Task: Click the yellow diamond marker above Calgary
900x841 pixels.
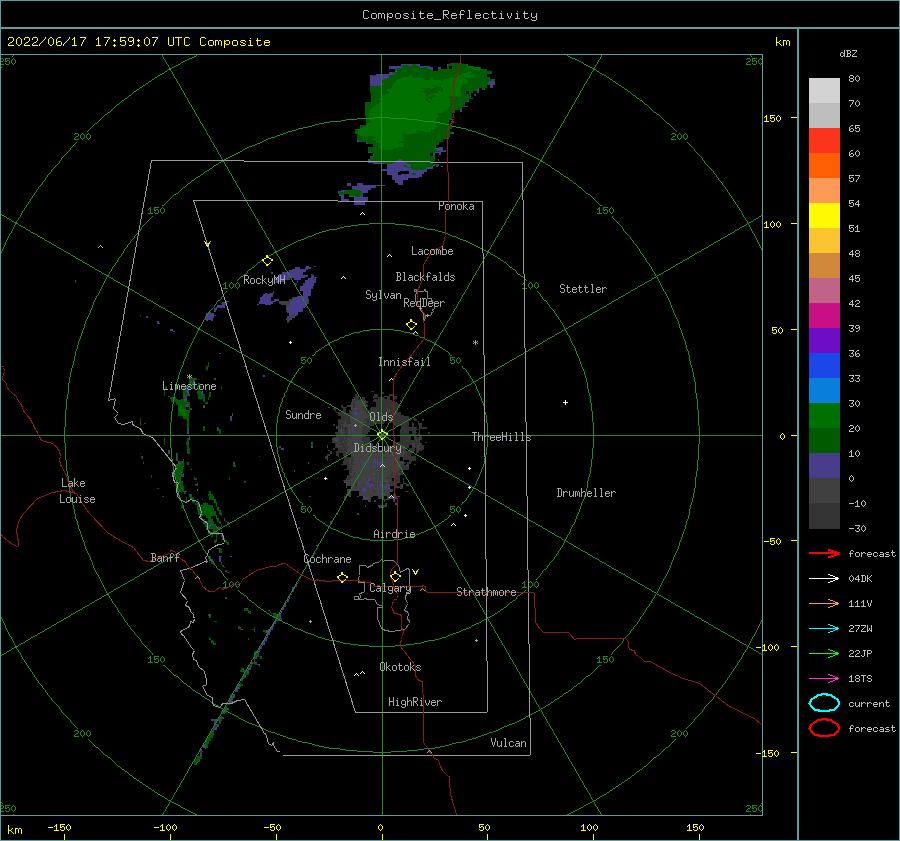Action: (395, 576)
